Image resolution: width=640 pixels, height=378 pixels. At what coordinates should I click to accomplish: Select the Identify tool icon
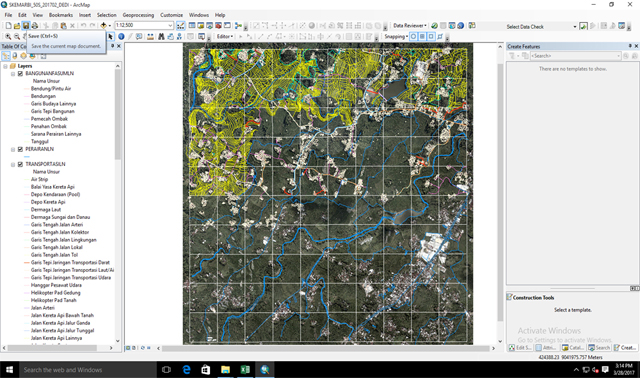click(121, 36)
